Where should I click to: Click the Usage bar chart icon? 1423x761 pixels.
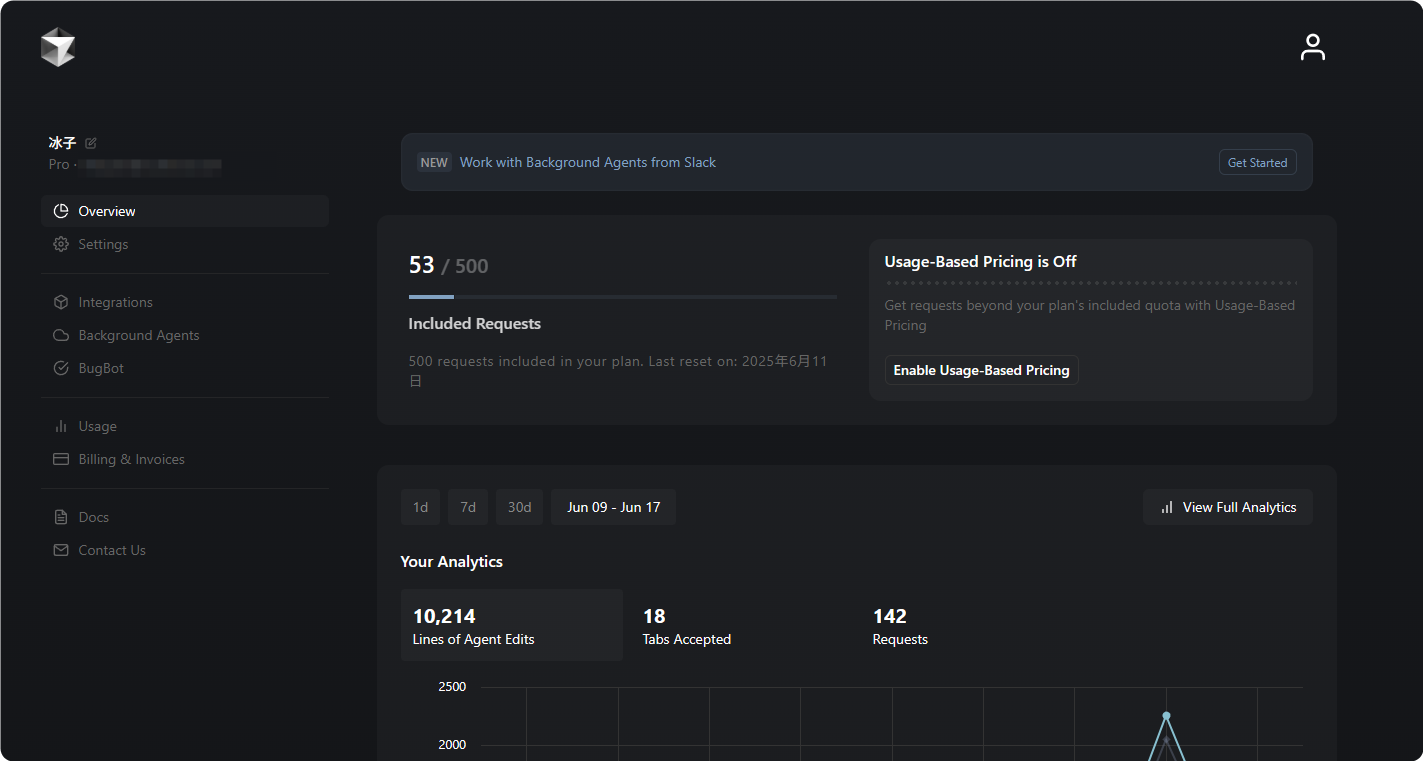(61, 426)
